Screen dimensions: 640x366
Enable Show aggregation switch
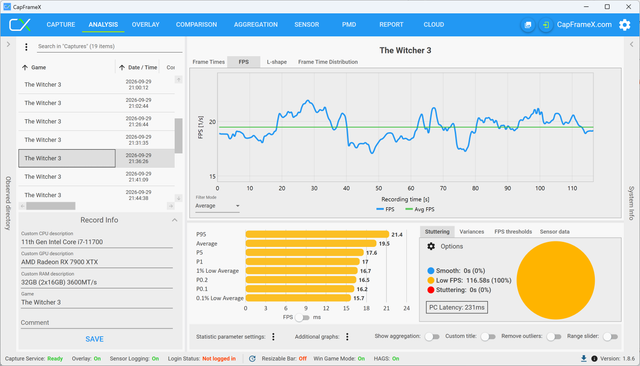click(432, 337)
